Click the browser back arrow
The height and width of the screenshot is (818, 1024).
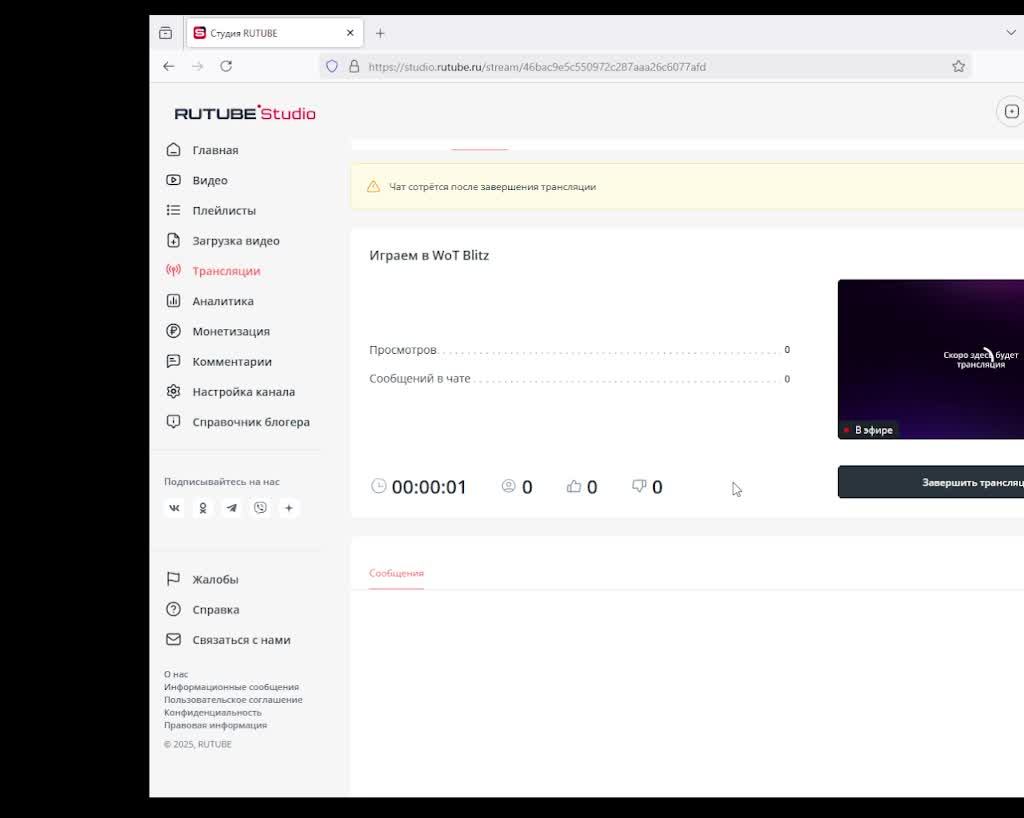(169, 66)
